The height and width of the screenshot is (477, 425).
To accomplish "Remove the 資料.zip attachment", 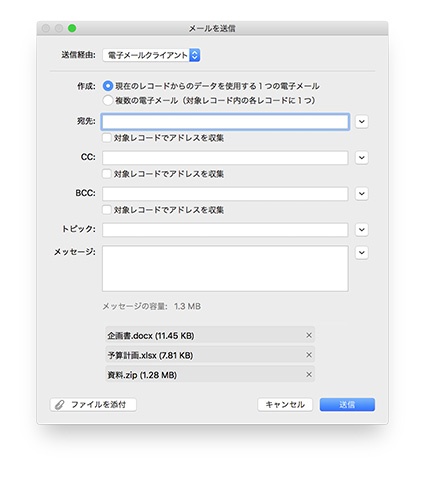I will pos(309,374).
